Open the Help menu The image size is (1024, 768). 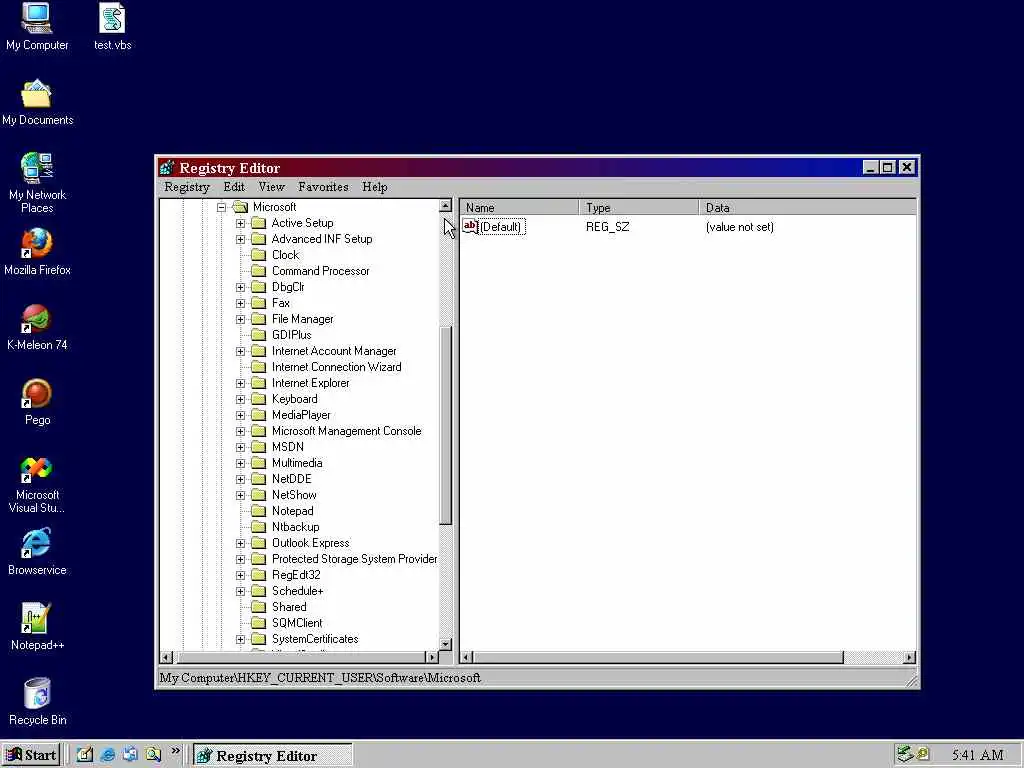375,187
